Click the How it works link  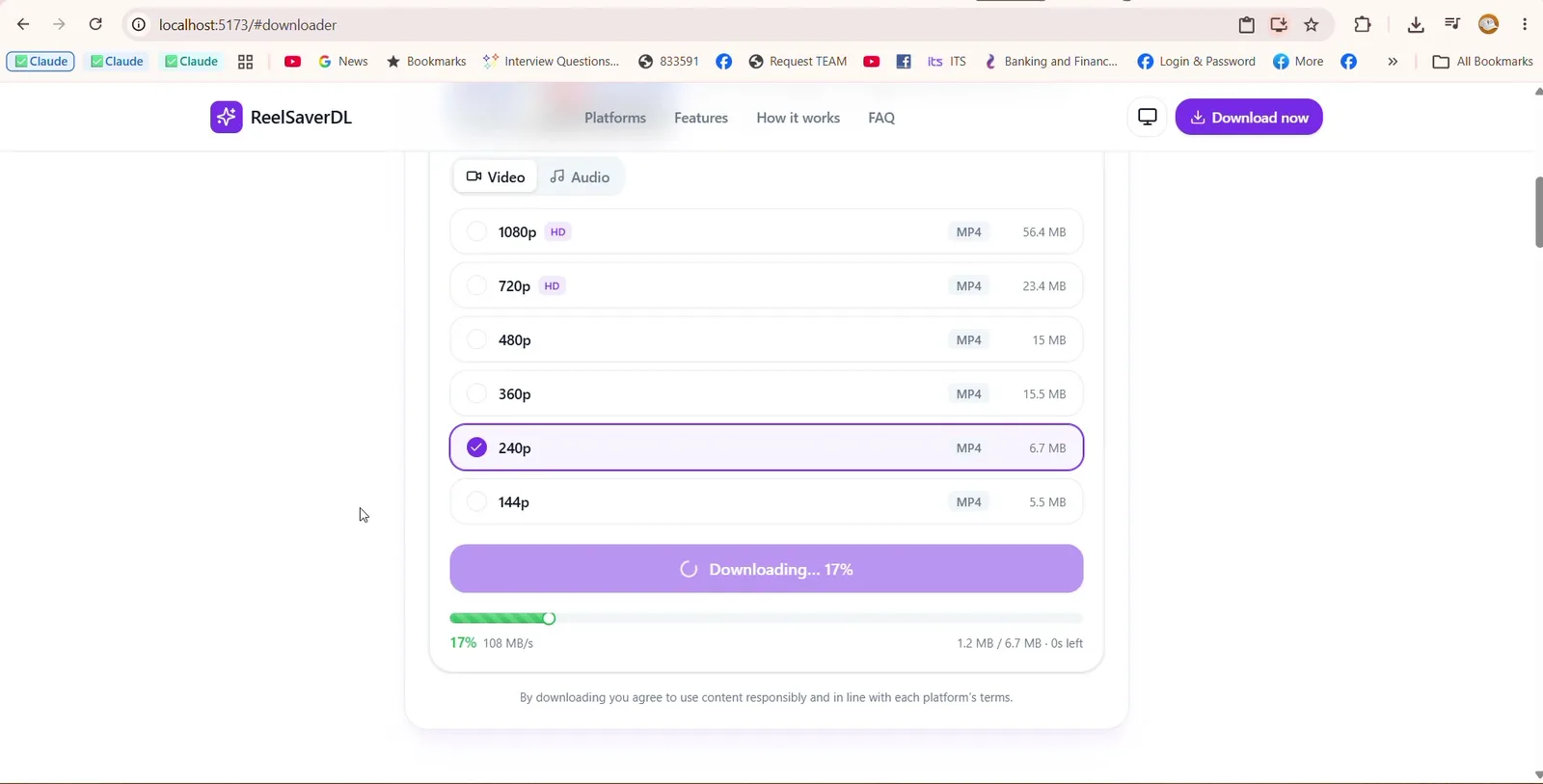click(x=798, y=118)
